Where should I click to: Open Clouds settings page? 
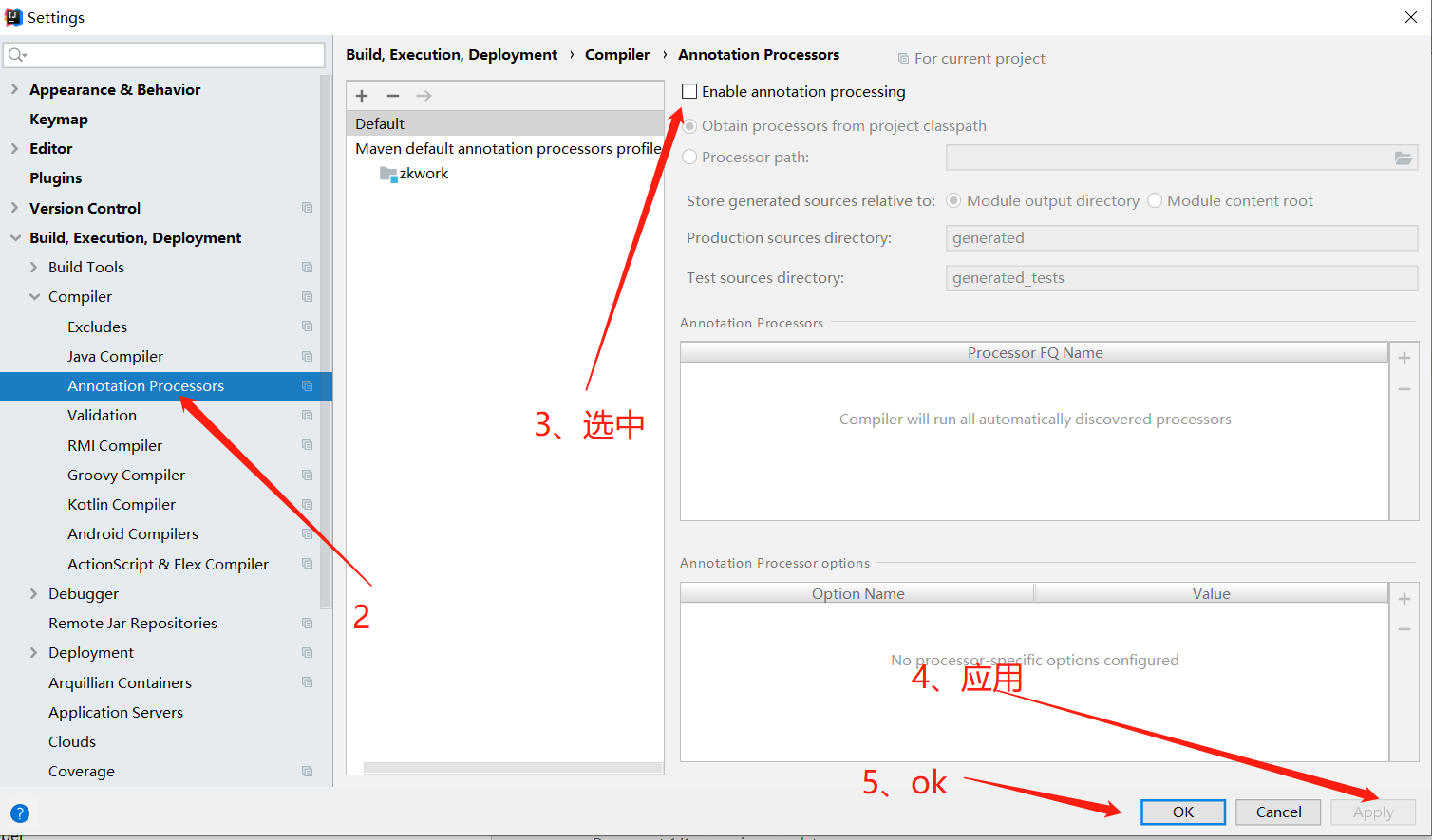72,742
